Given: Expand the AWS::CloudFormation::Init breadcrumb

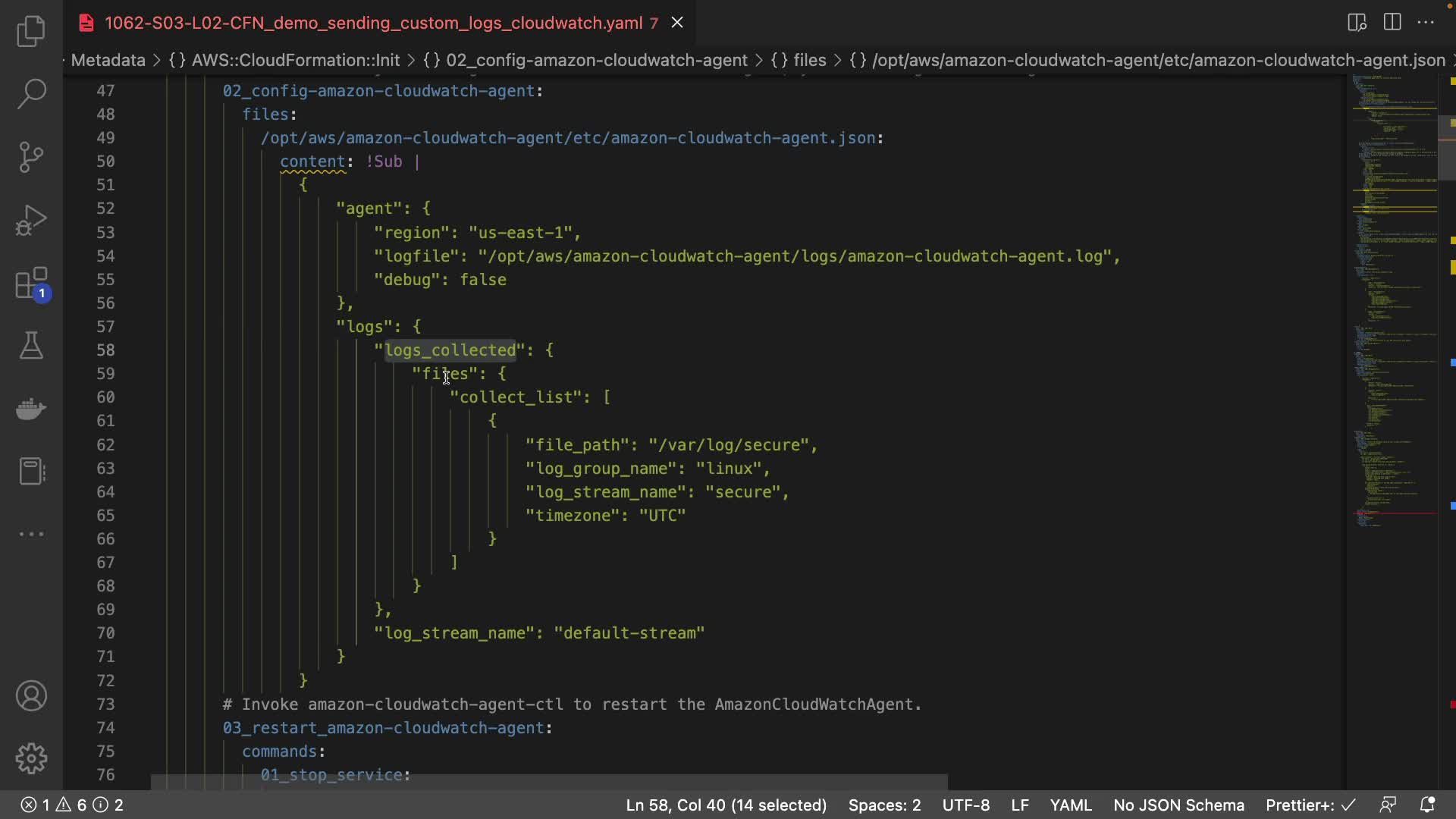Looking at the screenshot, I should pos(295,61).
